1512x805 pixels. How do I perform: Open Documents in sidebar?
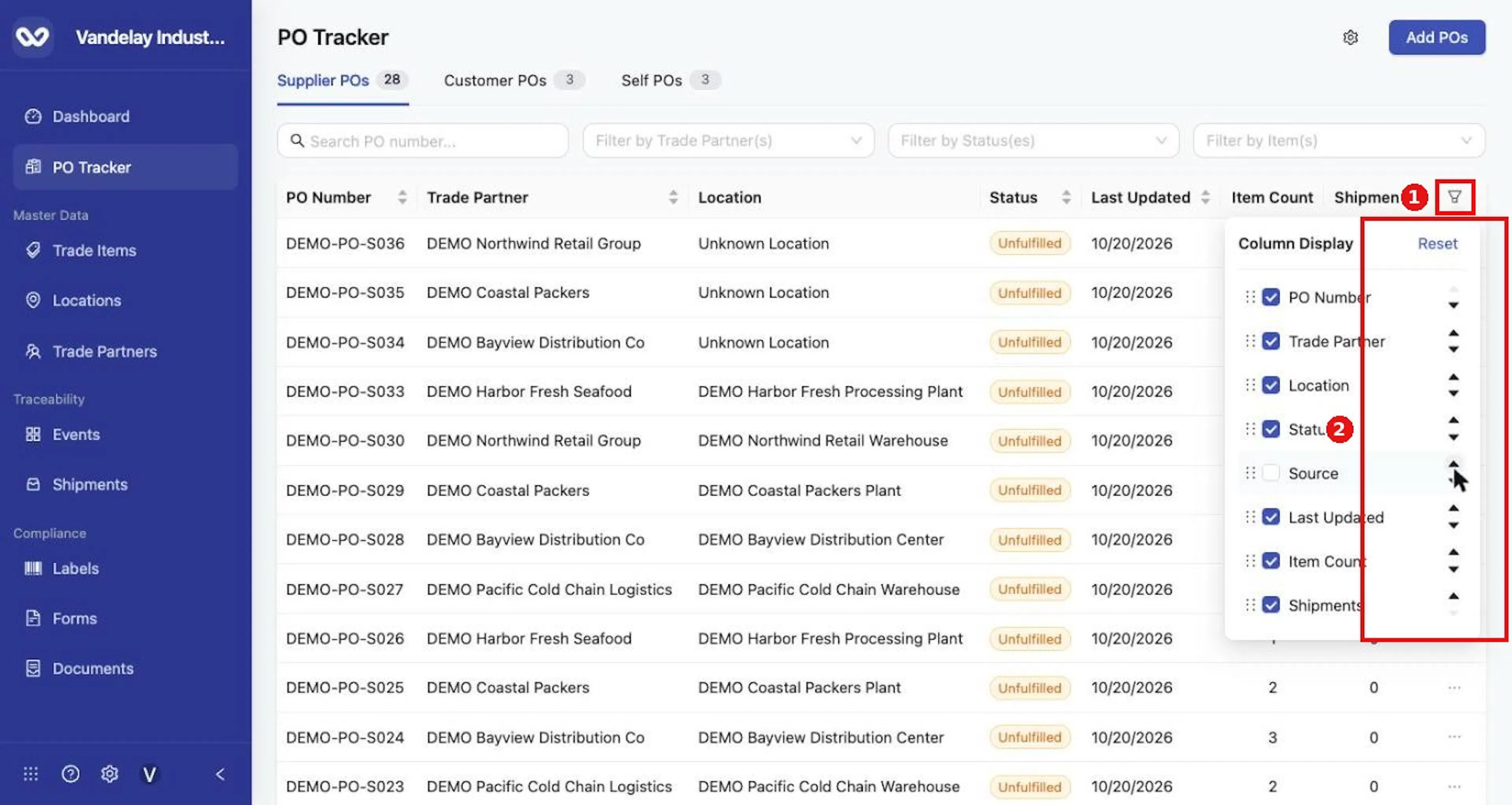(125, 668)
